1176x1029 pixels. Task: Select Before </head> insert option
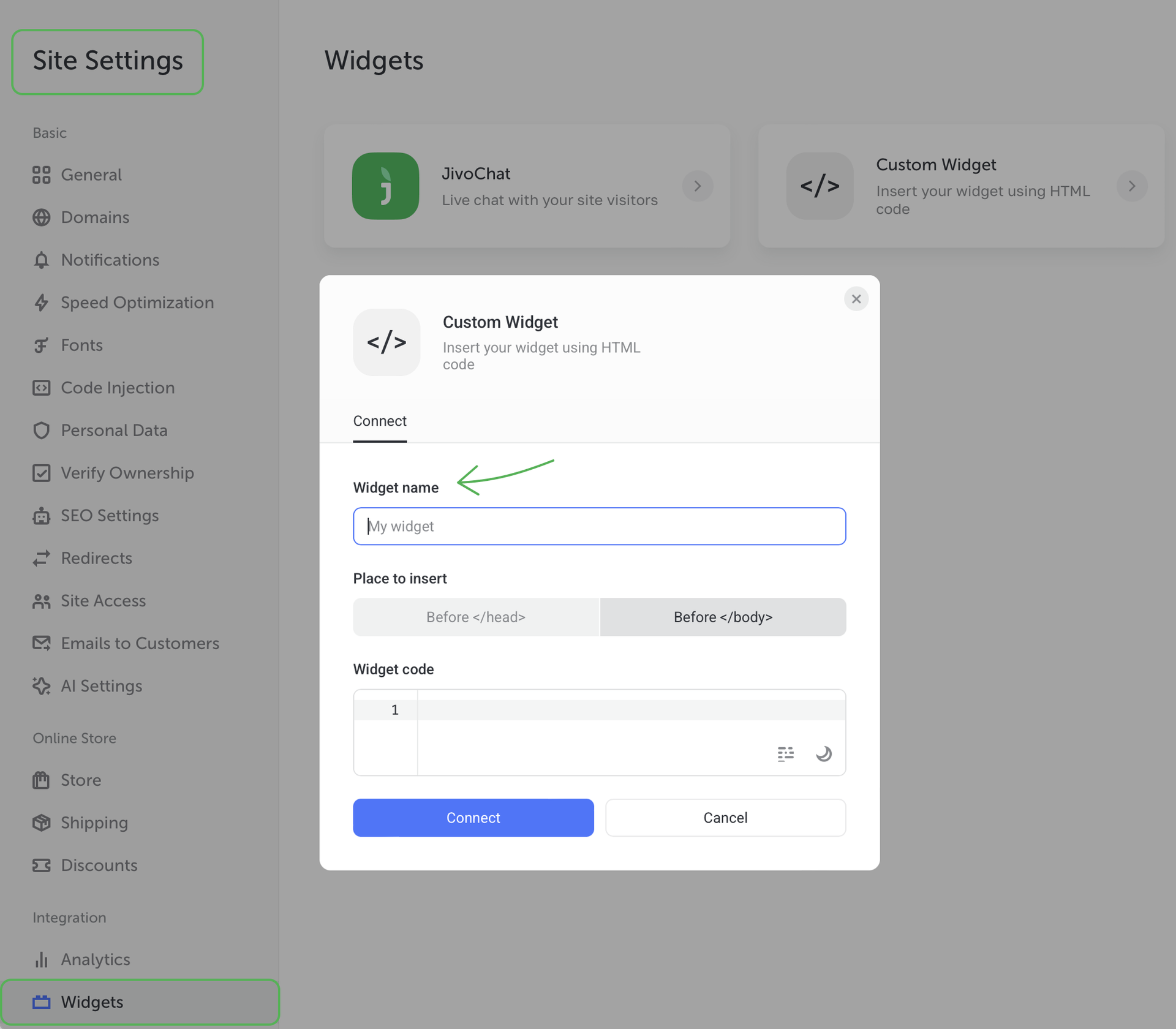tap(476, 617)
